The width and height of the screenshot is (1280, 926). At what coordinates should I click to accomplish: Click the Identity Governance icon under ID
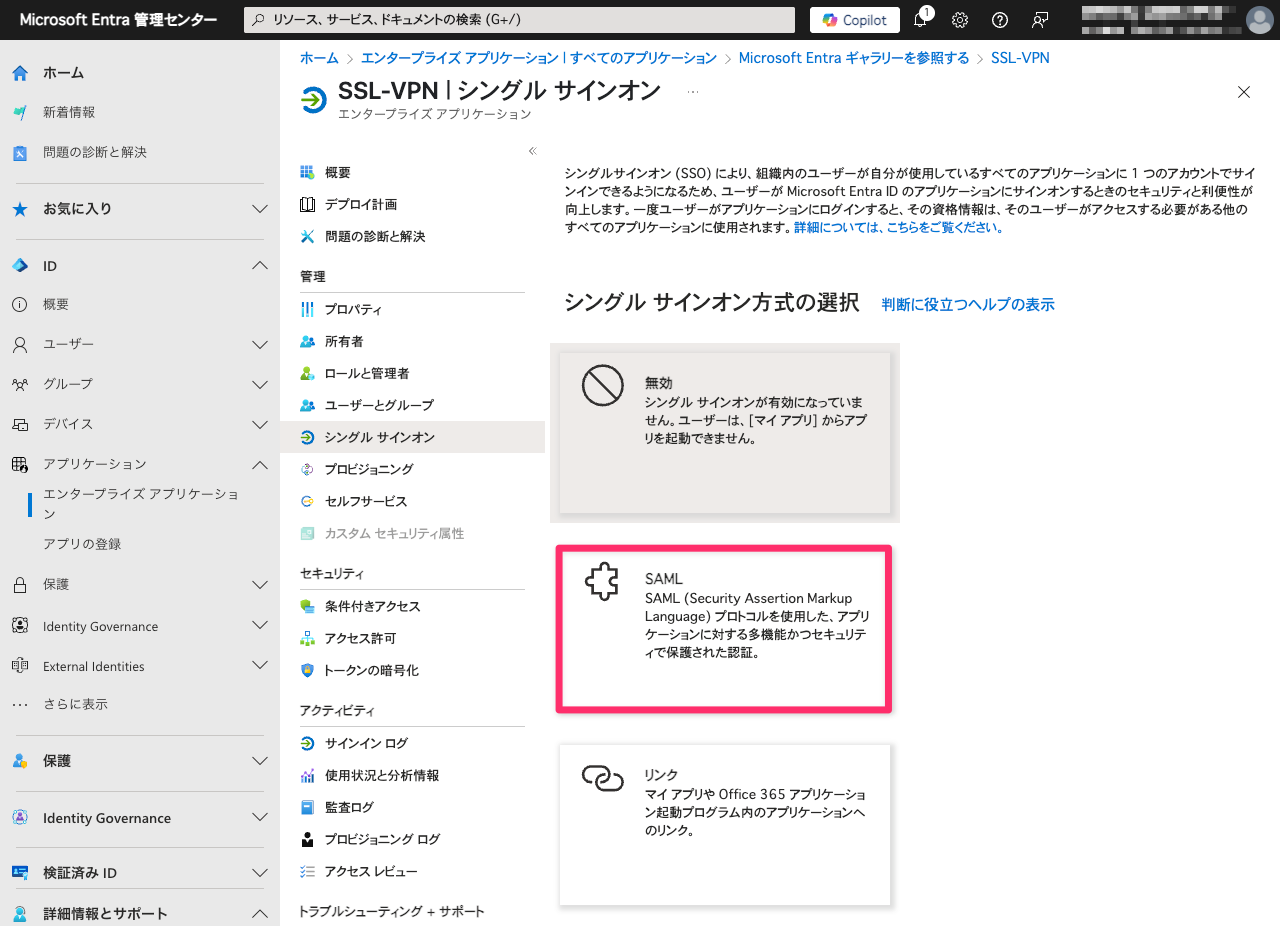[x=20, y=626]
